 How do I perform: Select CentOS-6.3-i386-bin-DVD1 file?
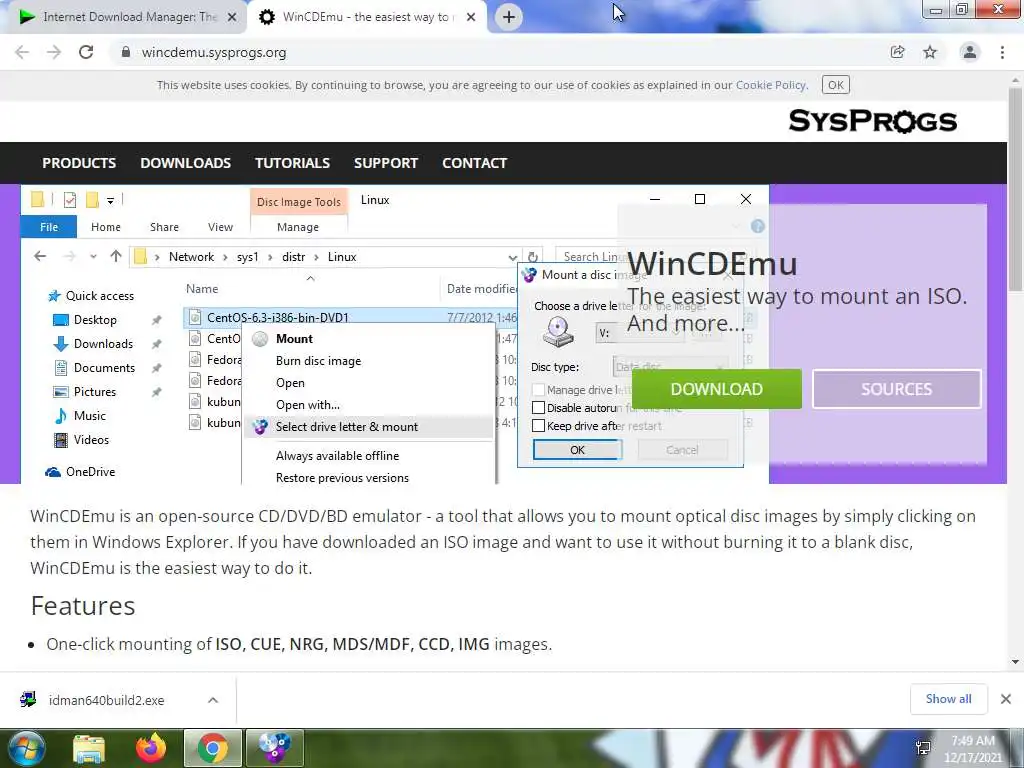click(x=278, y=317)
